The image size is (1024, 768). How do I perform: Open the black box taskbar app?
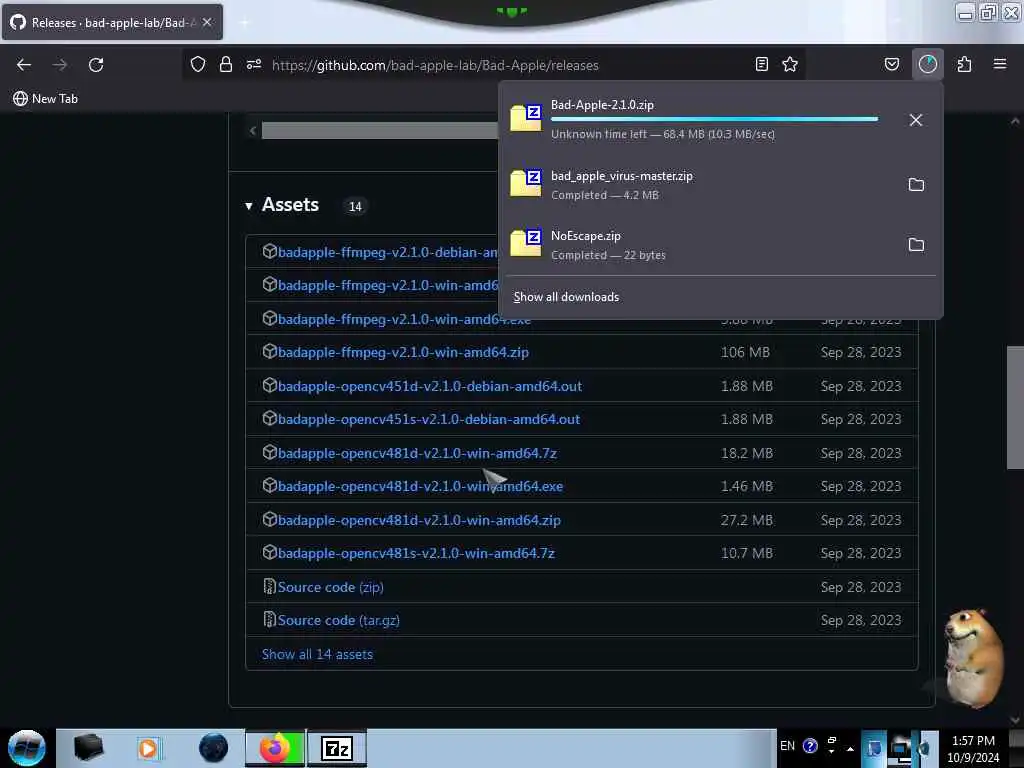88,748
